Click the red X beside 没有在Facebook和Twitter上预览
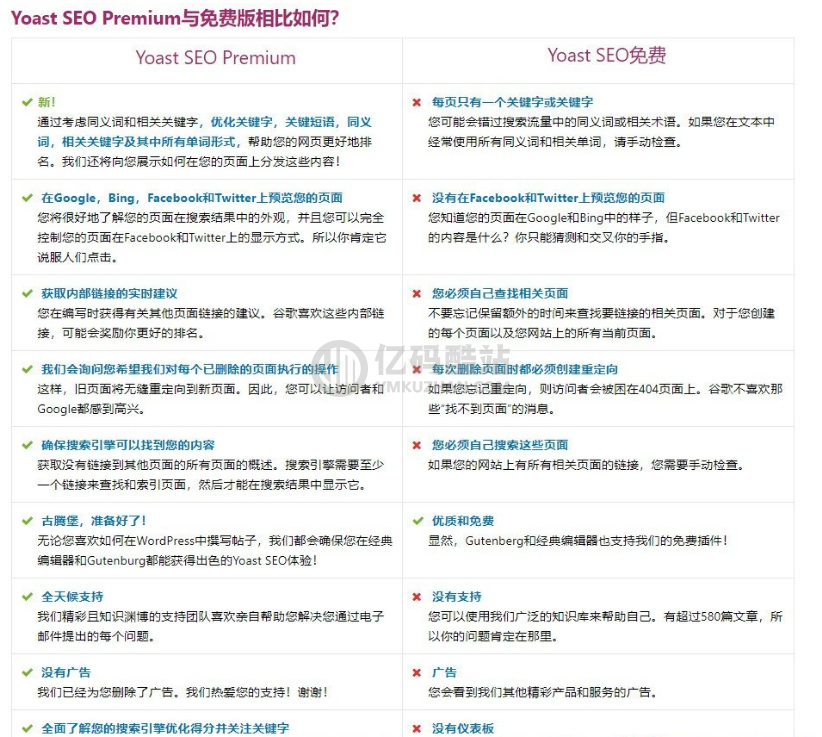This screenshot has height=737, width=822. (x=417, y=198)
